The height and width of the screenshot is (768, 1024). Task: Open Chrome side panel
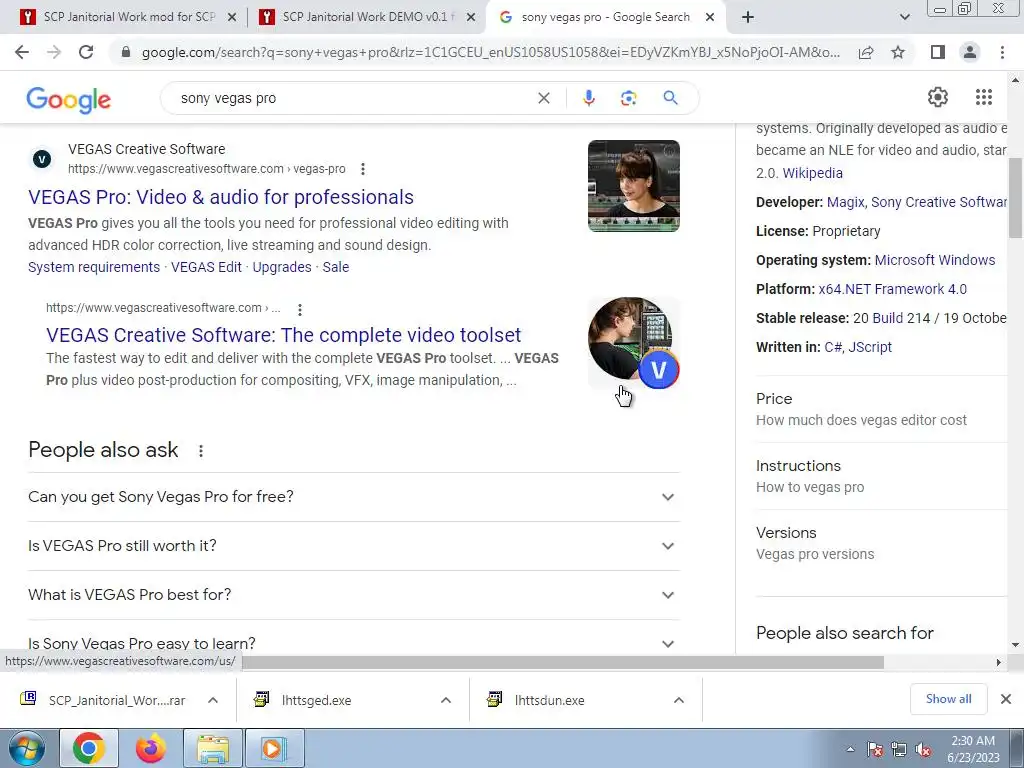(938, 52)
